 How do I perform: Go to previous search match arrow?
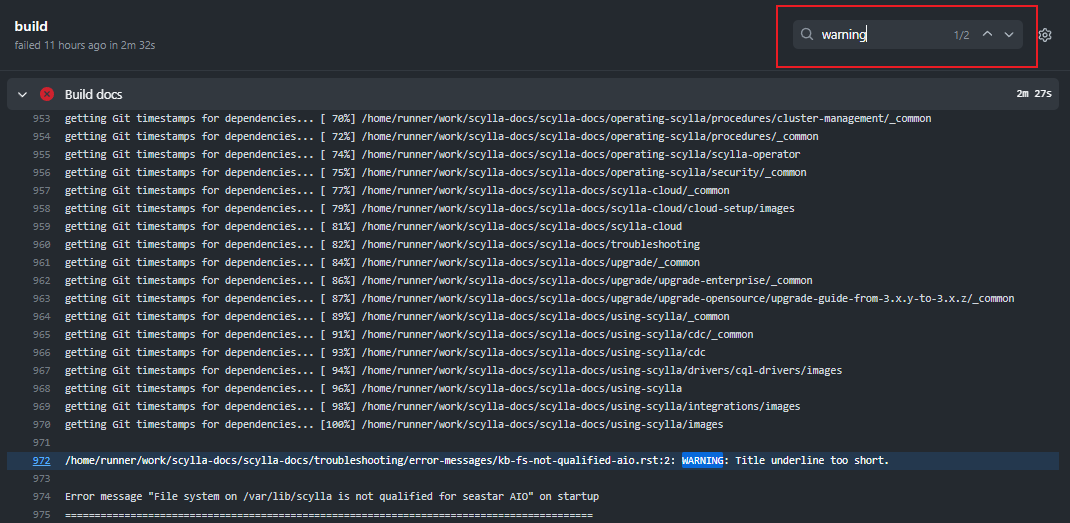pos(987,35)
